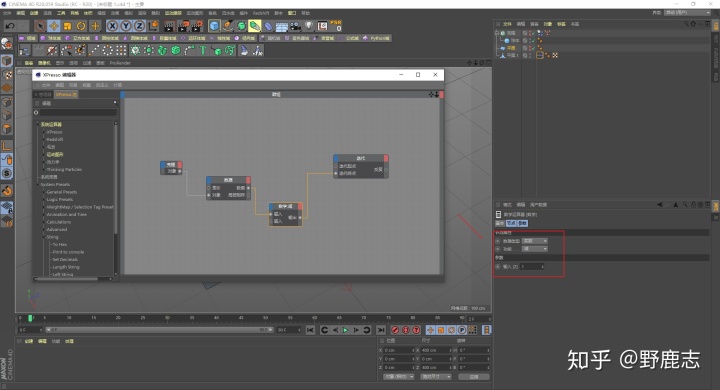Image resolution: width=720 pixels, height=390 pixels.
Task: Select the Rotate tool icon
Action: click(81, 26)
